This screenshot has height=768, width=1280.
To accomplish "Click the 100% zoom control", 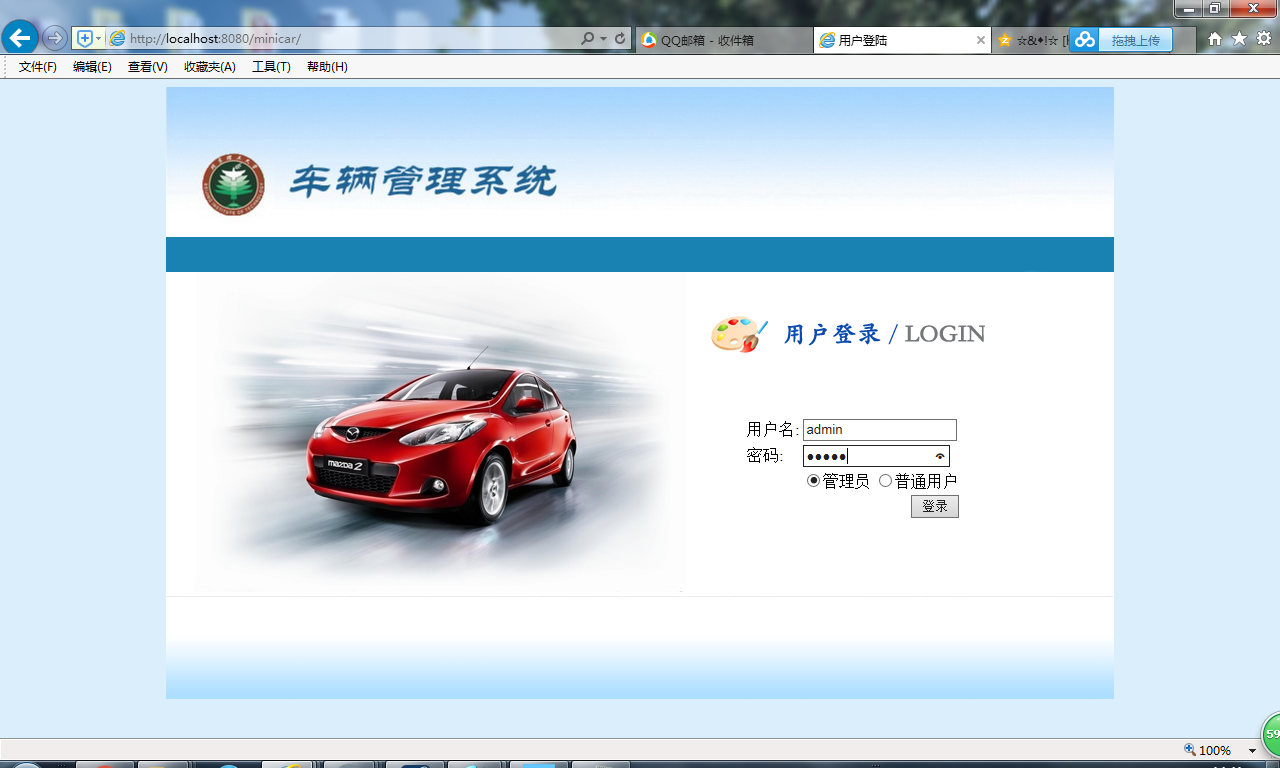I will point(1213,750).
